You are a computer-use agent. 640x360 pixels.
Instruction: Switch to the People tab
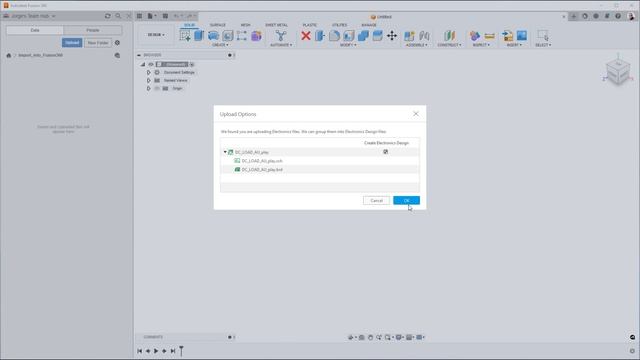pyautogui.click(x=93, y=30)
